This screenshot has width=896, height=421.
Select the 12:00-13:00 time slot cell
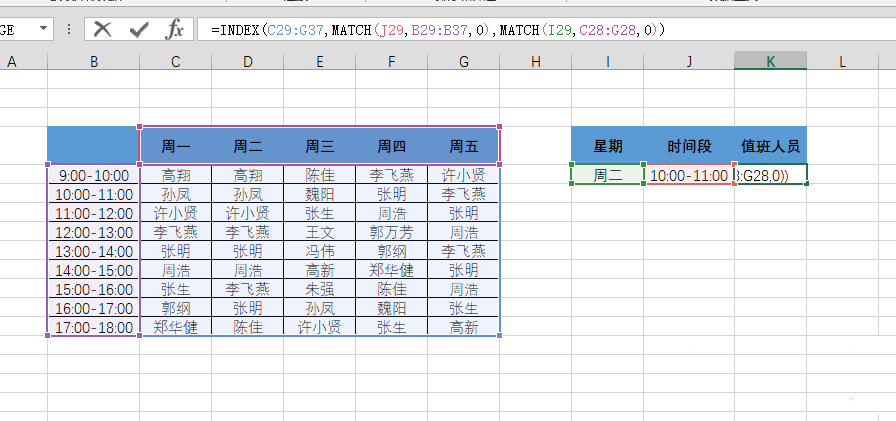[x=94, y=232]
